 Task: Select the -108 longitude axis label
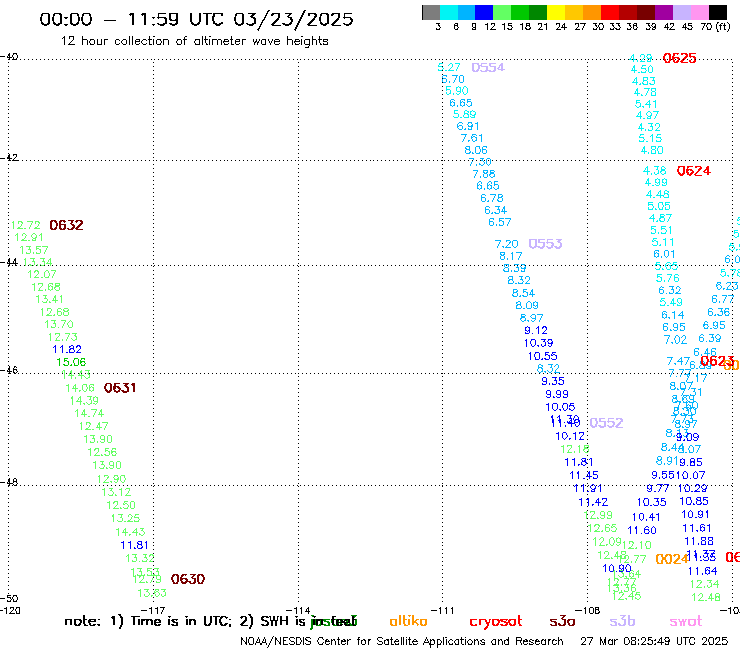click(x=588, y=610)
